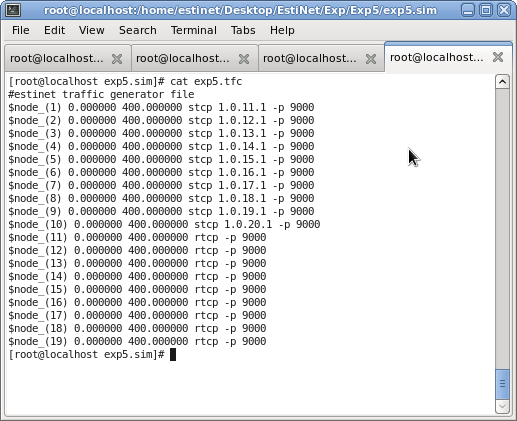Click the $node_(19) rtcp line

tap(137, 342)
